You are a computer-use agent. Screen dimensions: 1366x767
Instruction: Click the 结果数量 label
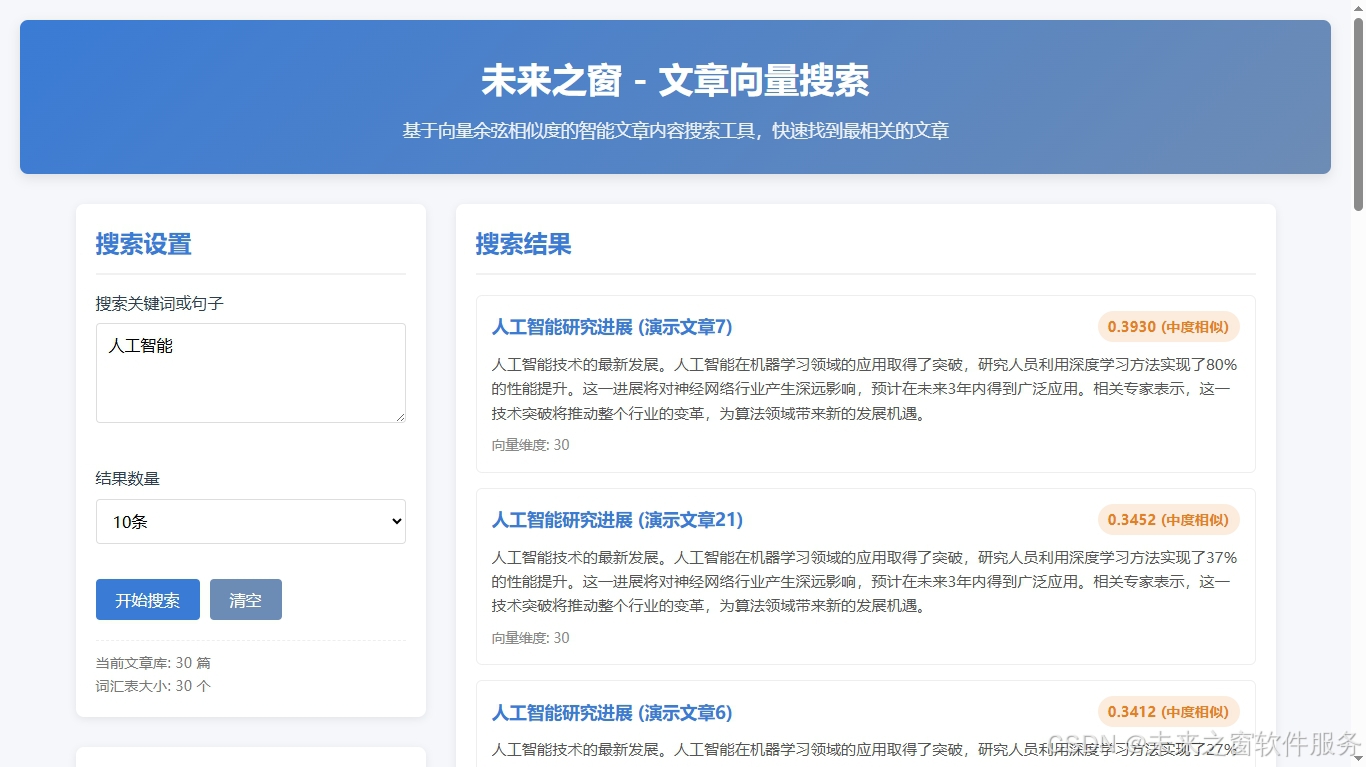point(128,478)
